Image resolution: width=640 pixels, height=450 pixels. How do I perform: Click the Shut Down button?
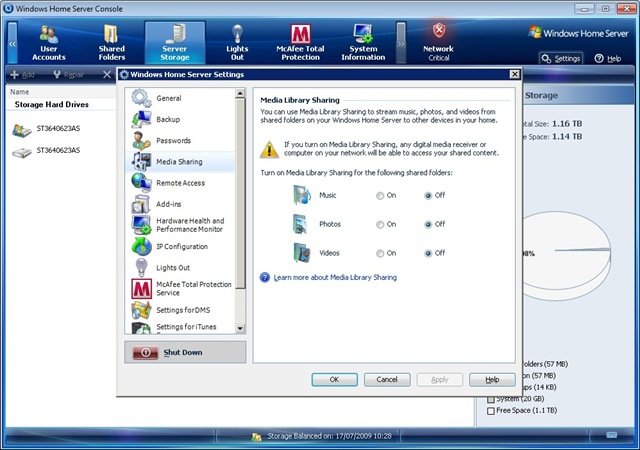click(185, 352)
